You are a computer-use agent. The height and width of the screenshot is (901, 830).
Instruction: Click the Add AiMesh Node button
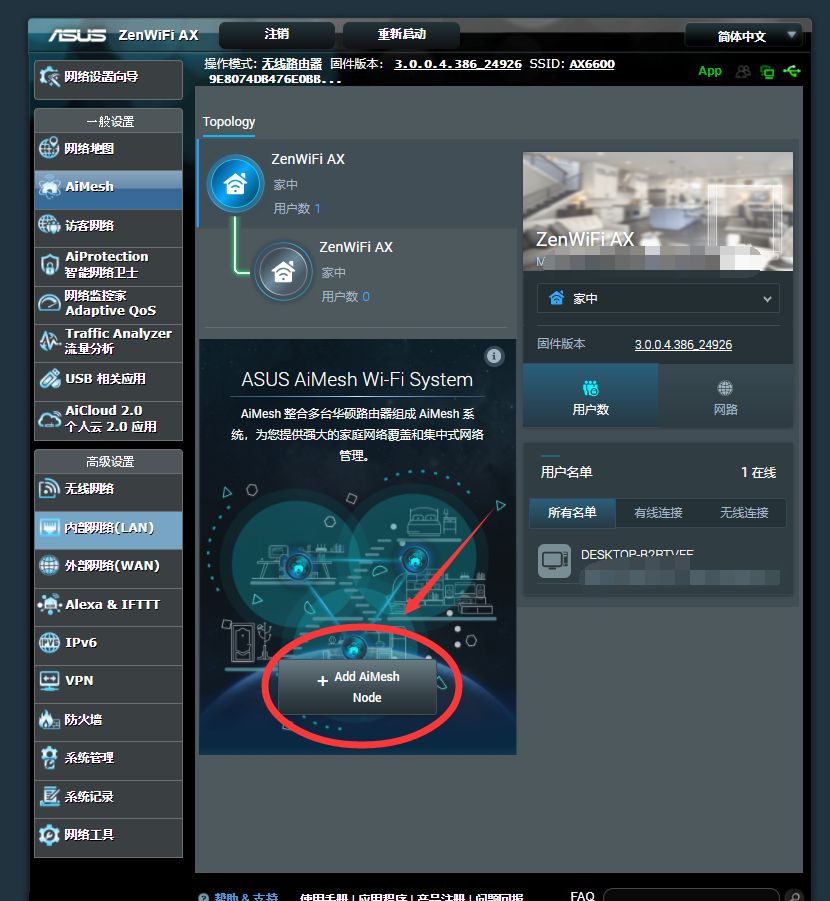(358, 687)
